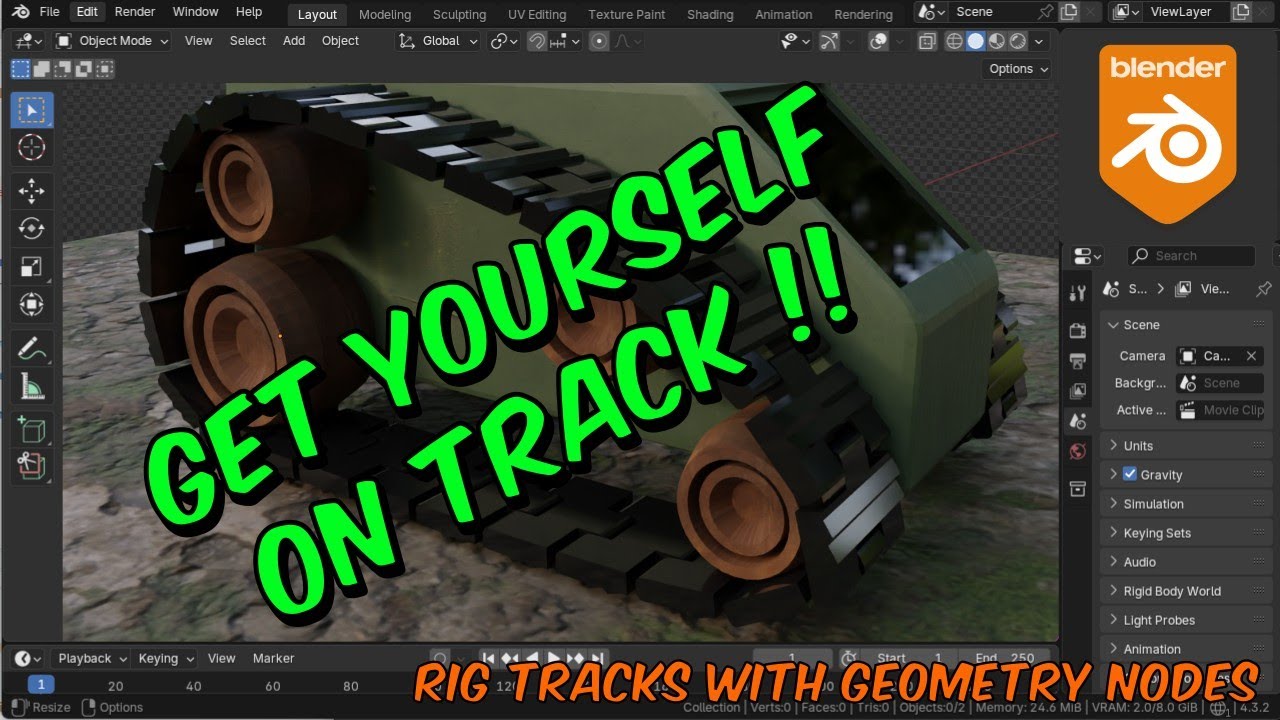Viewport: 1280px width, 720px height.
Task: Set selection mode to subtract
Action: coord(63,69)
